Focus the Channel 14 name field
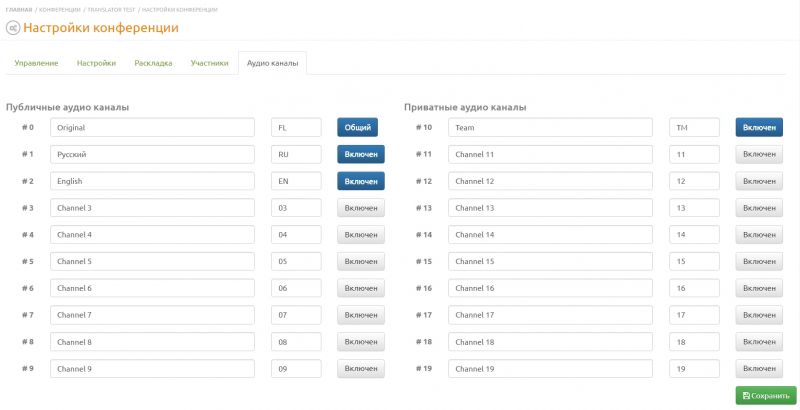Viewport: 800px width, 410px height. [551, 235]
